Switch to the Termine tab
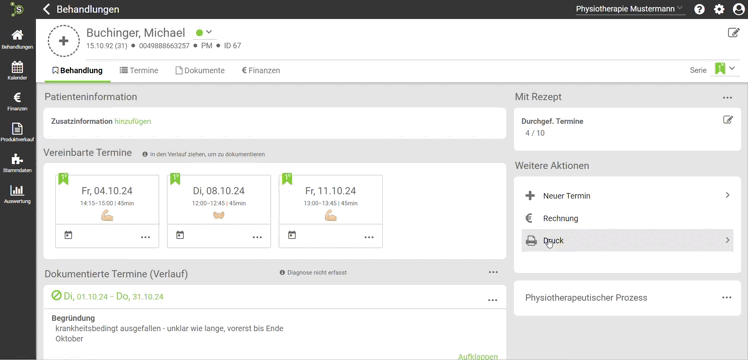This screenshot has height=360, width=748. (x=139, y=71)
